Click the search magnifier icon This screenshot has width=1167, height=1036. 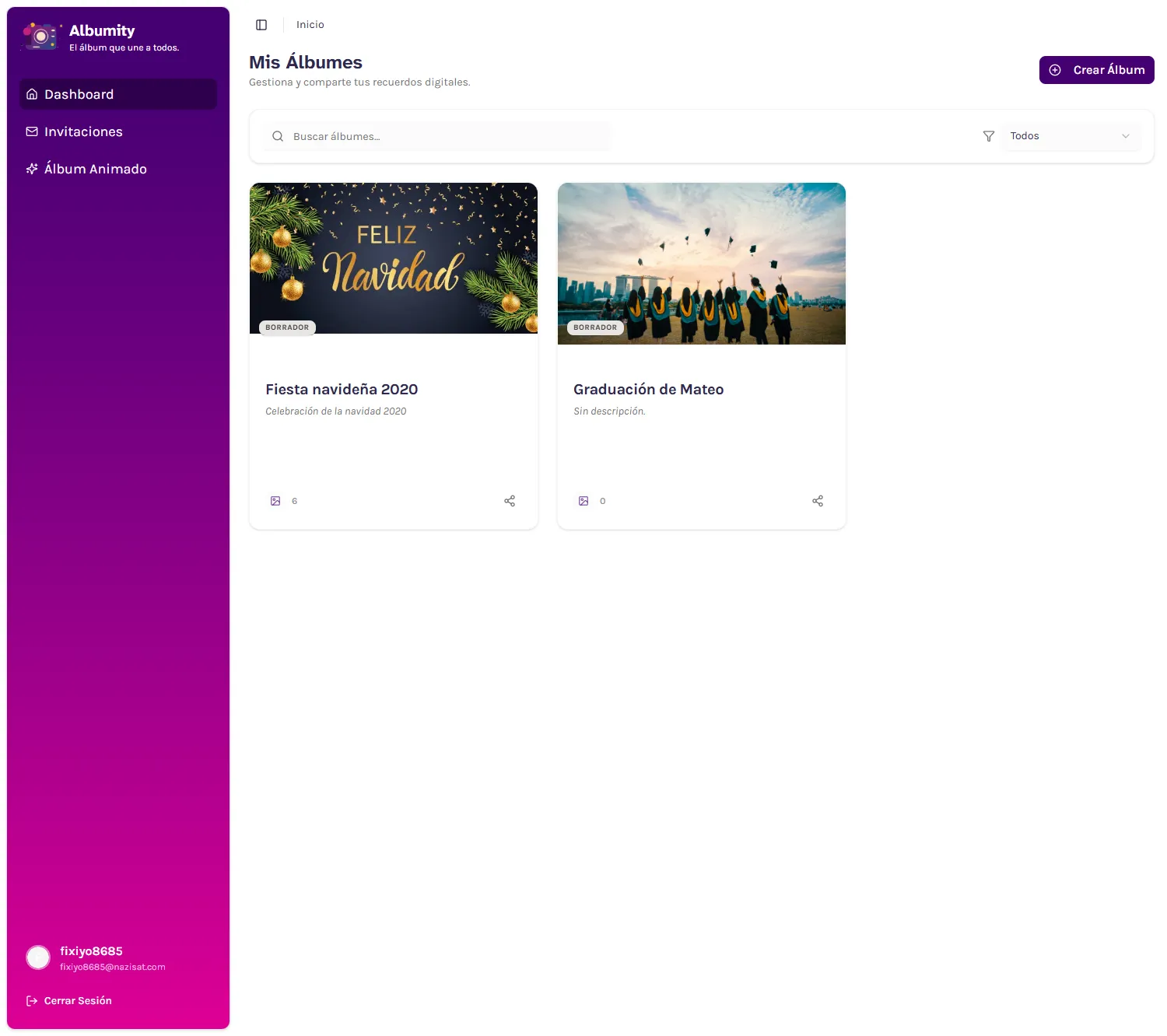(x=278, y=136)
